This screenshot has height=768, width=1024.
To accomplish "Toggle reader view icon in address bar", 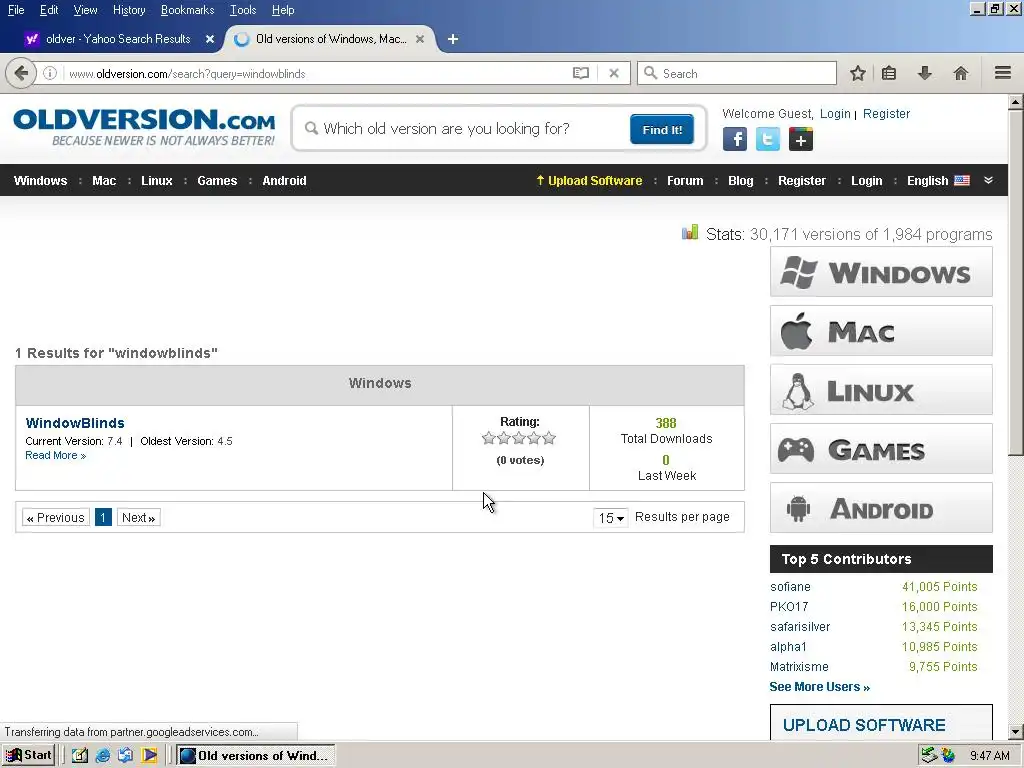I will click(581, 73).
